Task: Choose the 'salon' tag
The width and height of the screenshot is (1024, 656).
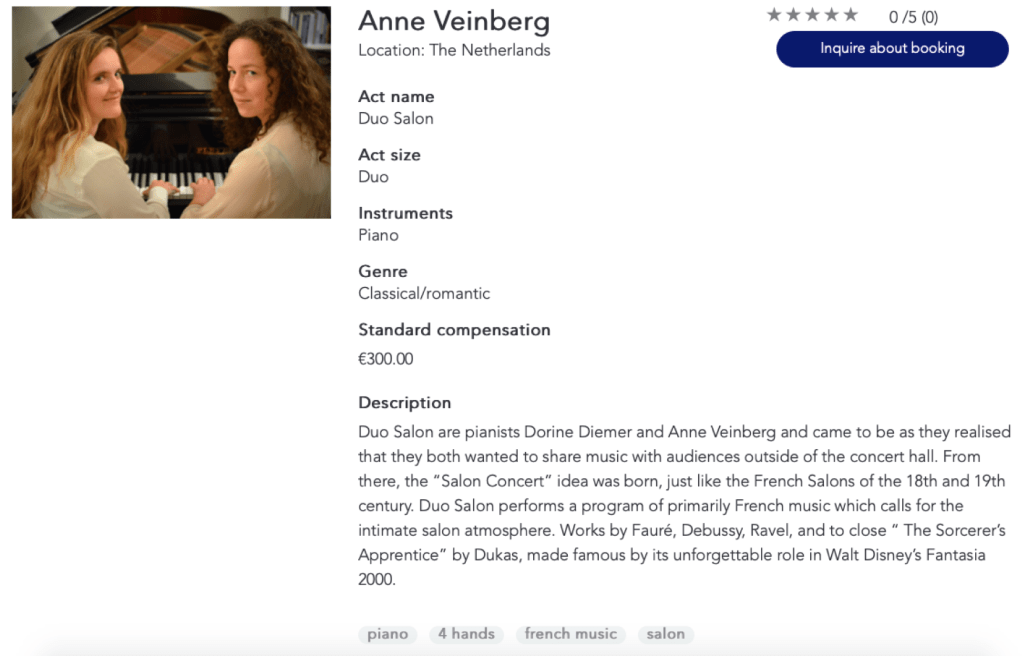Action: click(x=665, y=634)
